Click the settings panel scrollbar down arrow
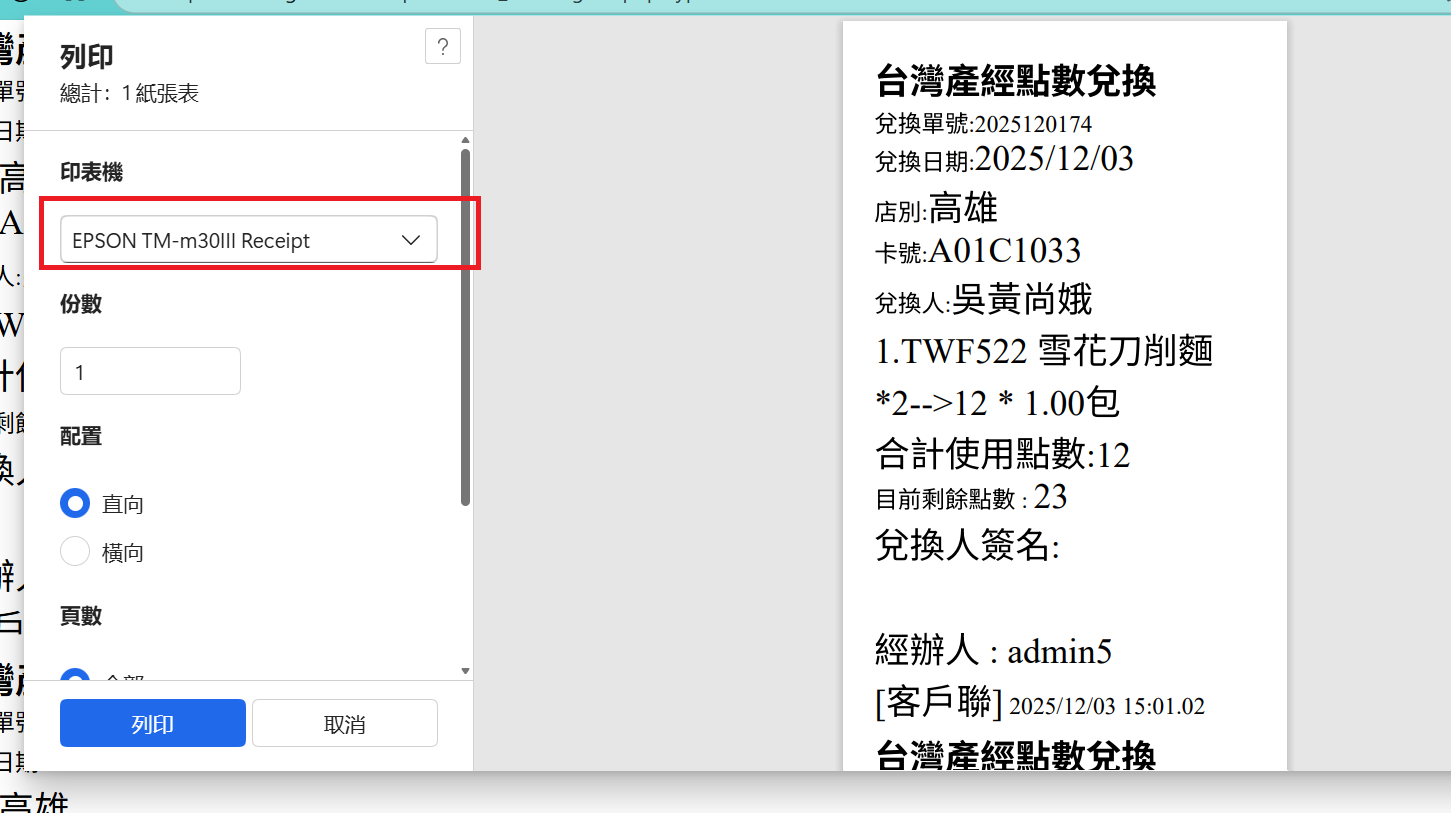The image size is (1451, 813). (x=465, y=670)
